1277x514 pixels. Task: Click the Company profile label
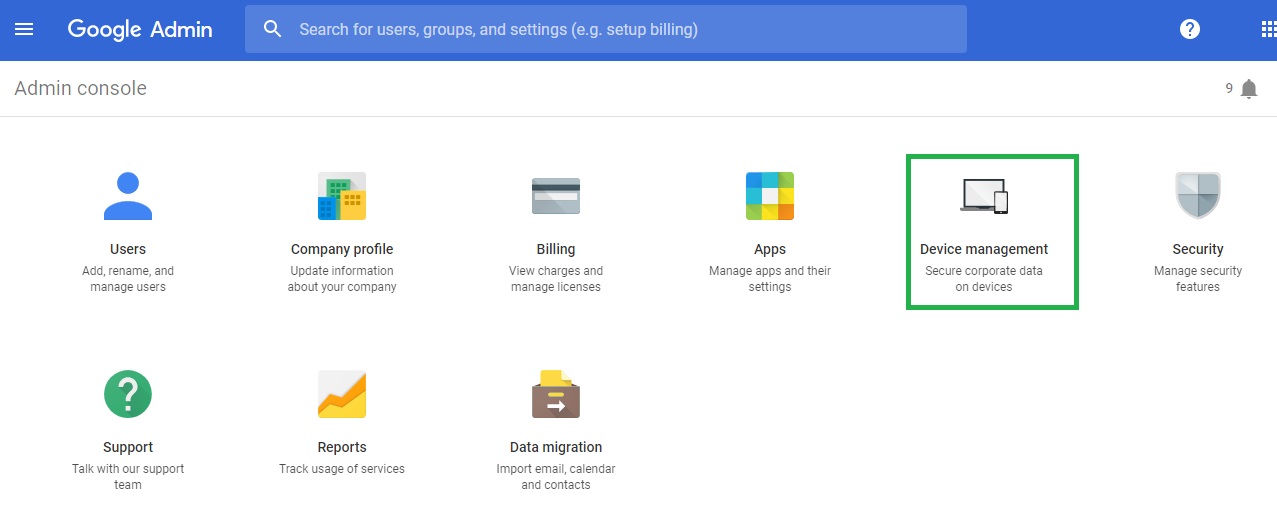coord(342,249)
